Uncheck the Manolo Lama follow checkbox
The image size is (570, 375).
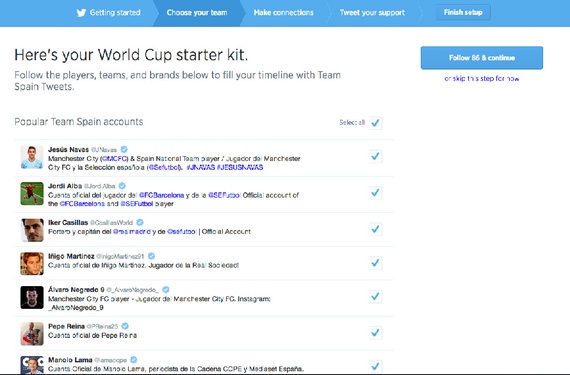[375, 366]
